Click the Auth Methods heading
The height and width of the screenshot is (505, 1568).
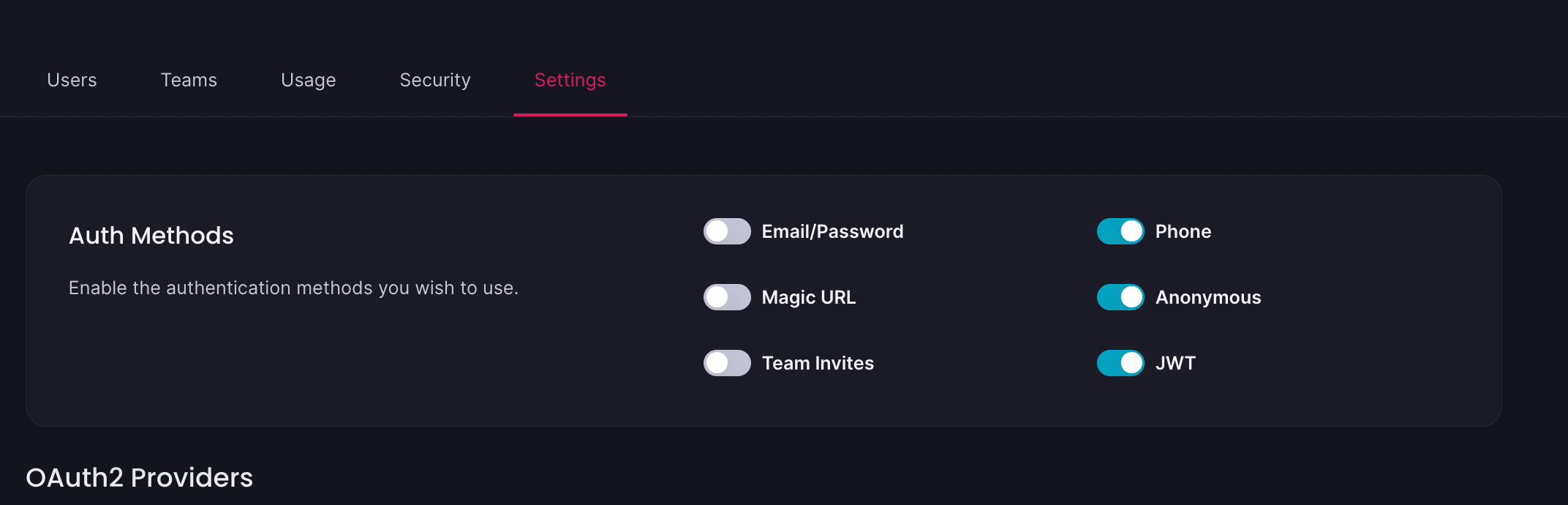pyautogui.click(x=151, y=236)
